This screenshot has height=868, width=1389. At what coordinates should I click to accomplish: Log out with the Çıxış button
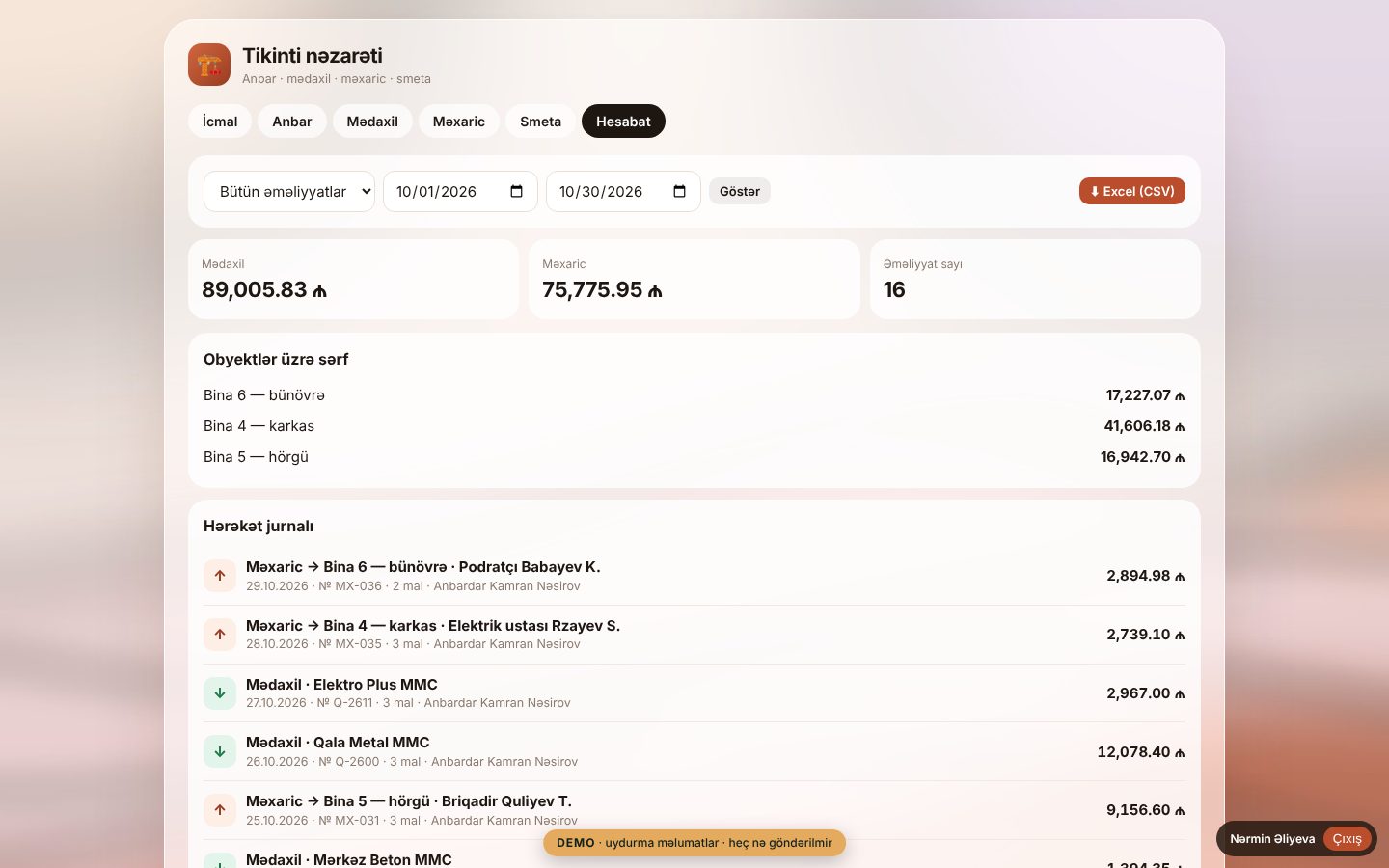click(1348, 839)
